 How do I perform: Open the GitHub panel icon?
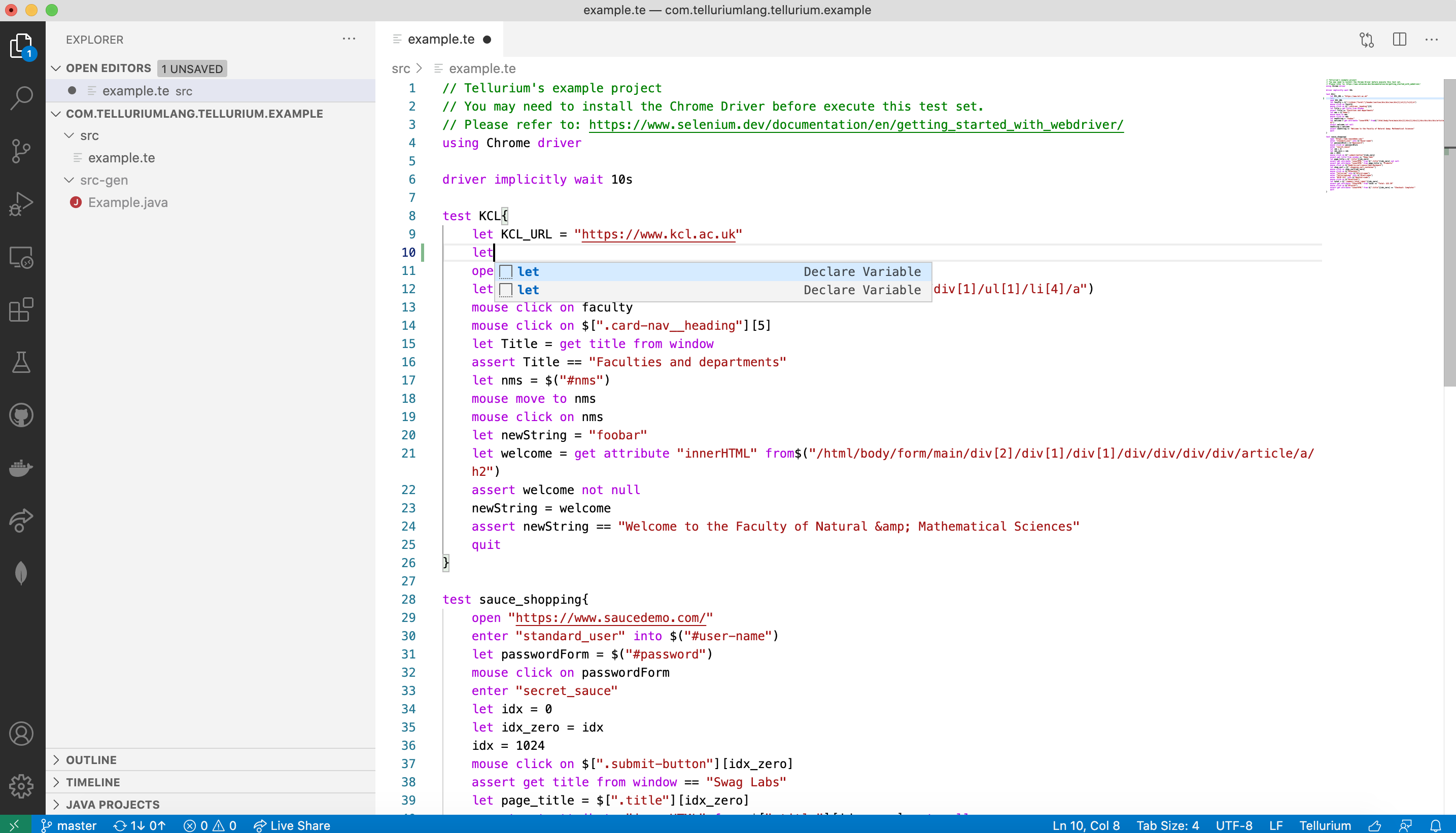tap(22, 415)
